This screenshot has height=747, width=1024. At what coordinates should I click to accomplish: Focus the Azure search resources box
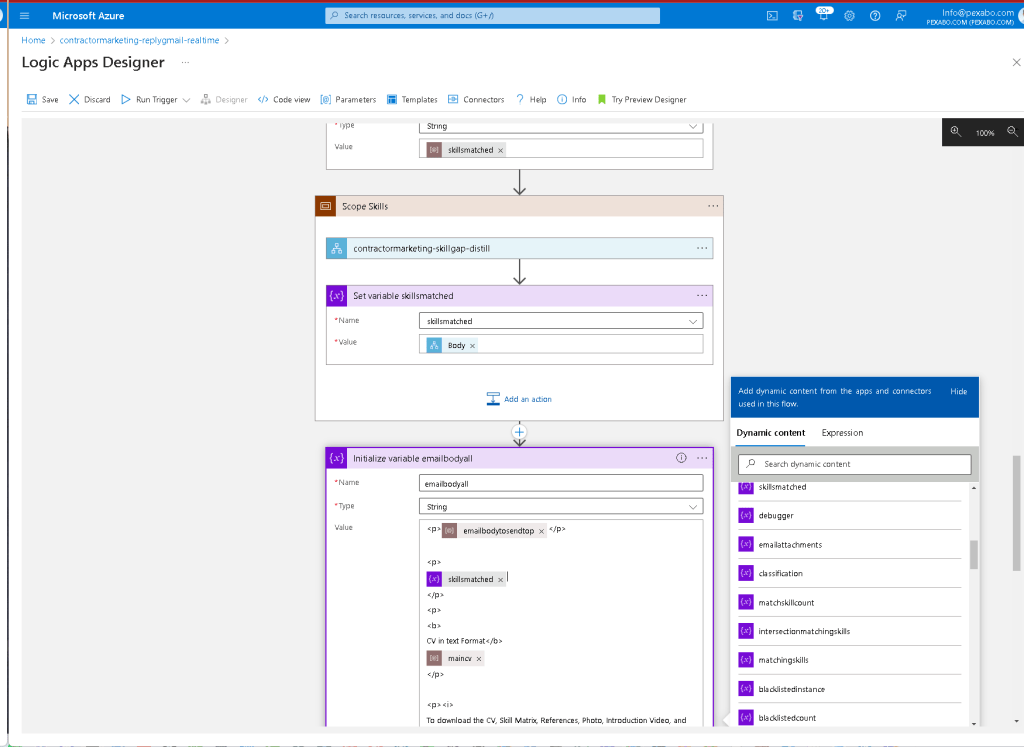pos(492,16)
